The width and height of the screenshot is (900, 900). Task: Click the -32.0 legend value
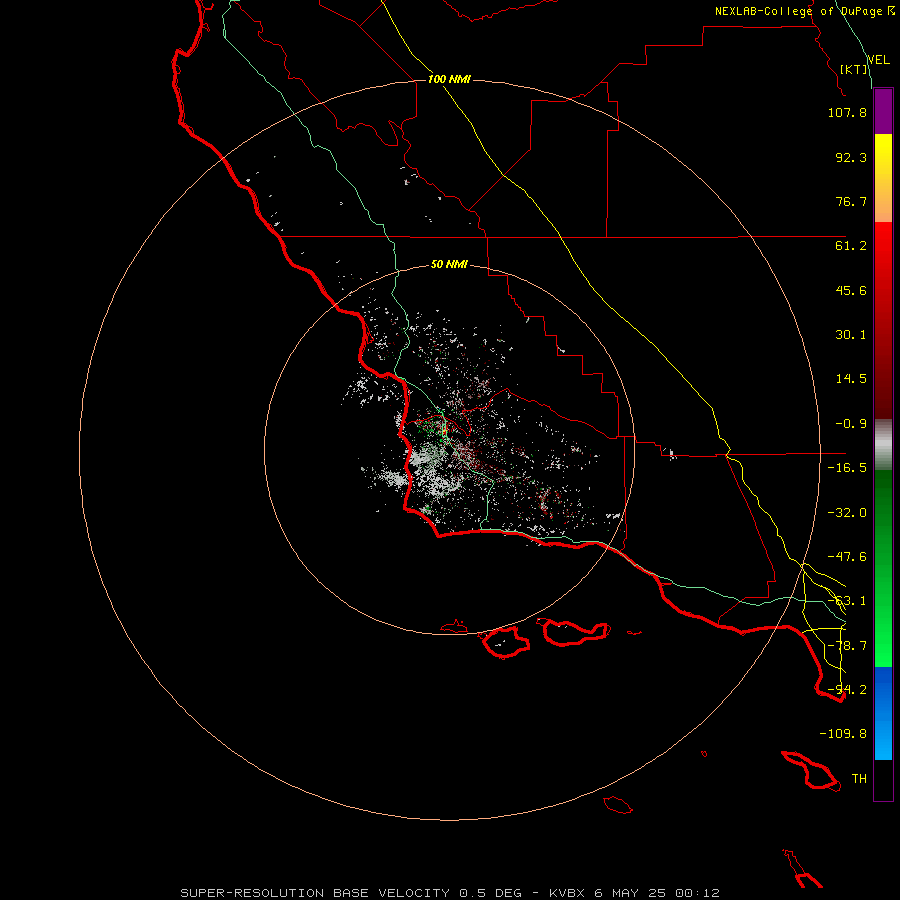(847, 513)
